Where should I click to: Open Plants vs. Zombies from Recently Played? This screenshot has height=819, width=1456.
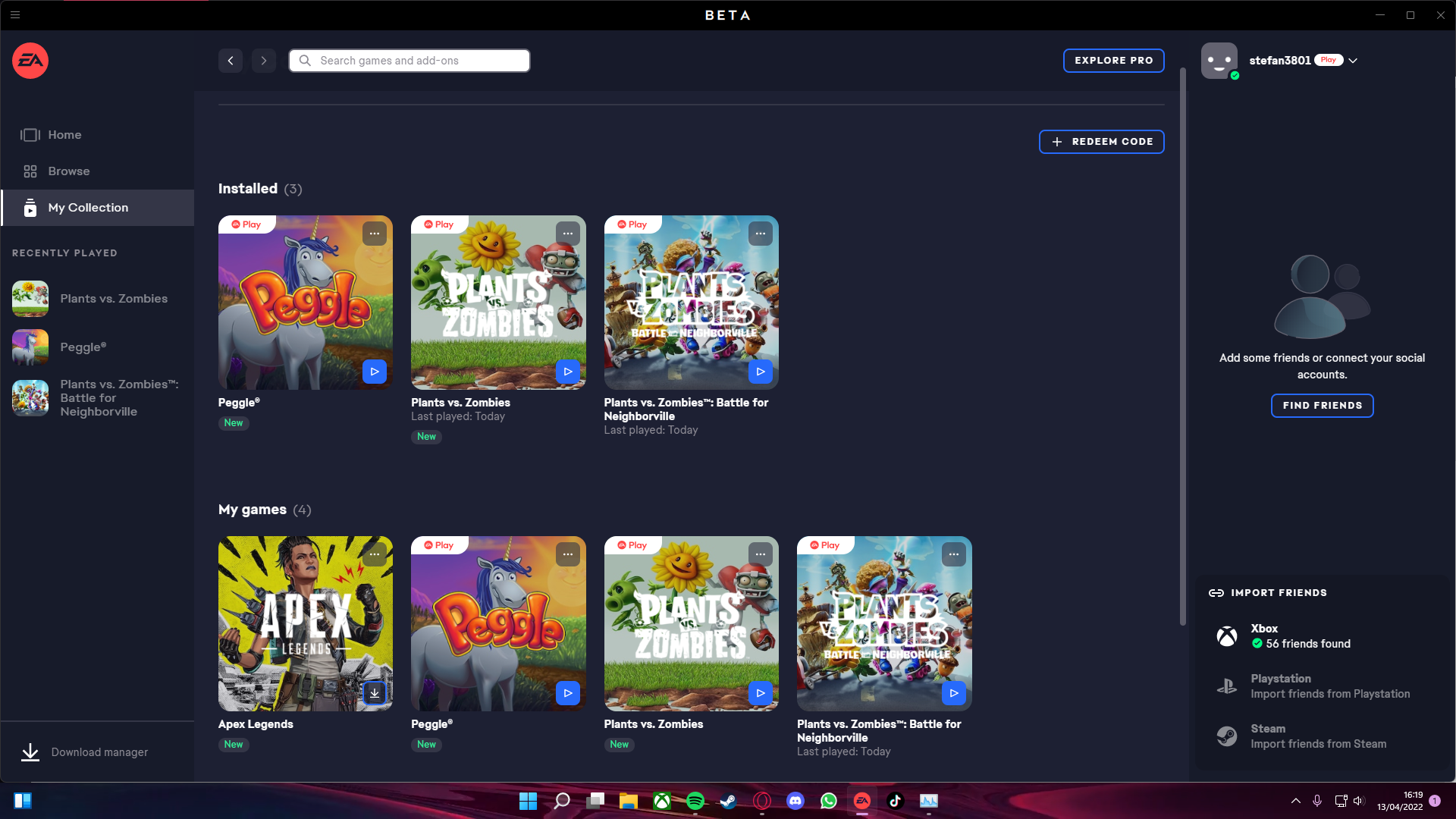[97, 299]
